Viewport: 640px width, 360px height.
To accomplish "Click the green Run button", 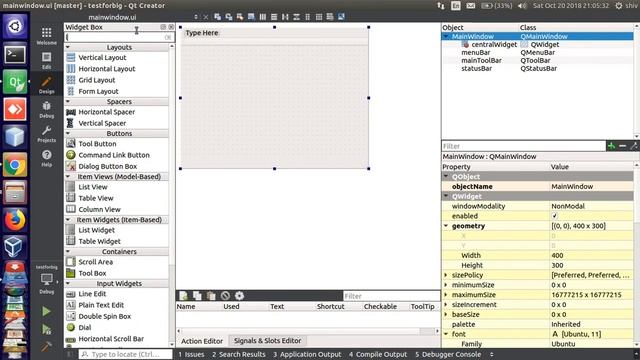I will click(x=46, y=311).
